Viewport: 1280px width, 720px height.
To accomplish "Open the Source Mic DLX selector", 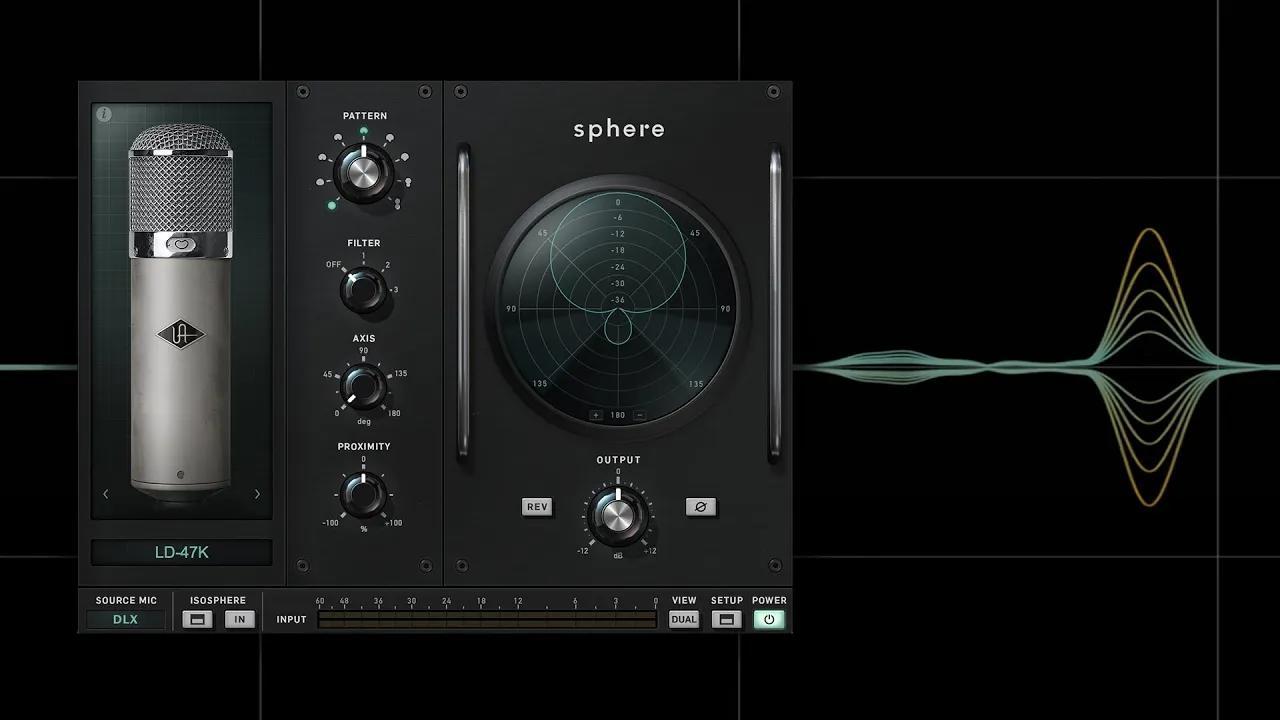I will 125,619.
